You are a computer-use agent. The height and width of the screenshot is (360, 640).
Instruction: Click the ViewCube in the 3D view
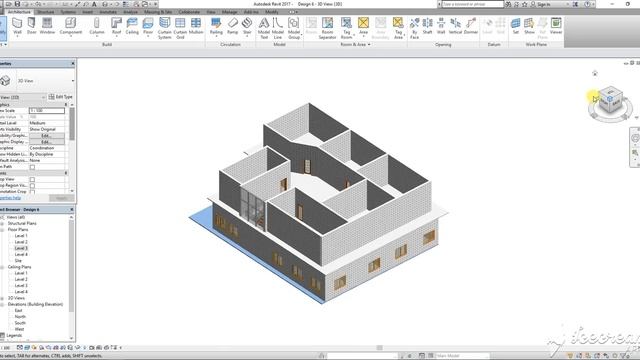(610, 101)
